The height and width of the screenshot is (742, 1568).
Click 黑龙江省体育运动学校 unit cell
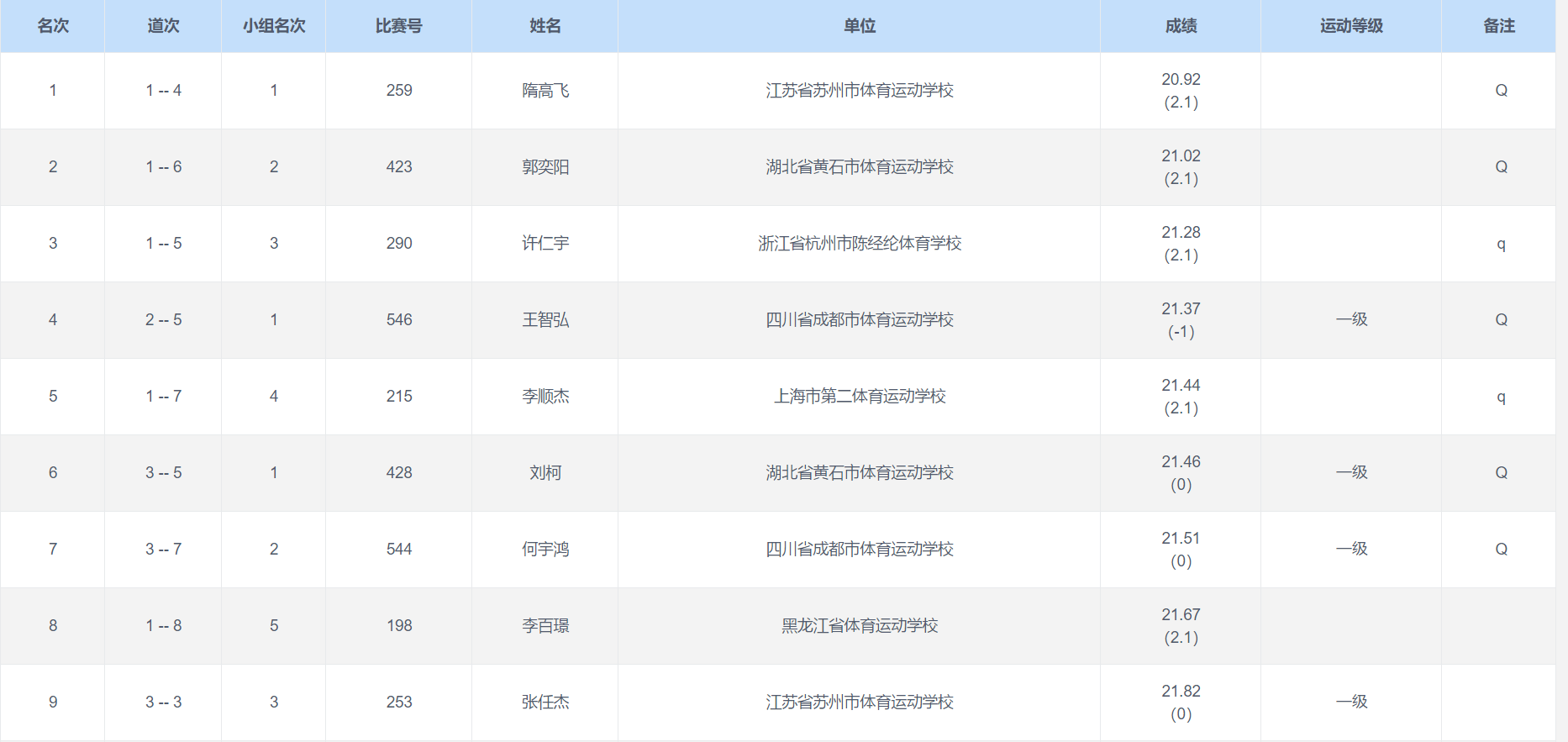(860, 626)
